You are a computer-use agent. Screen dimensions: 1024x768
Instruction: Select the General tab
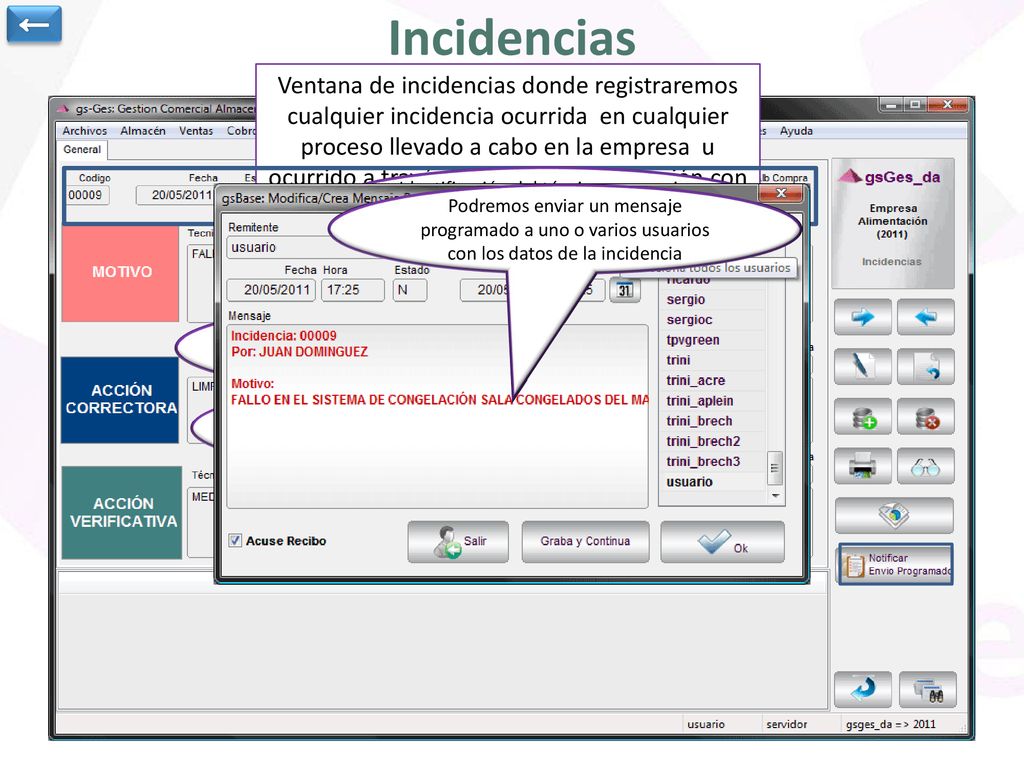tap(82, 150)
